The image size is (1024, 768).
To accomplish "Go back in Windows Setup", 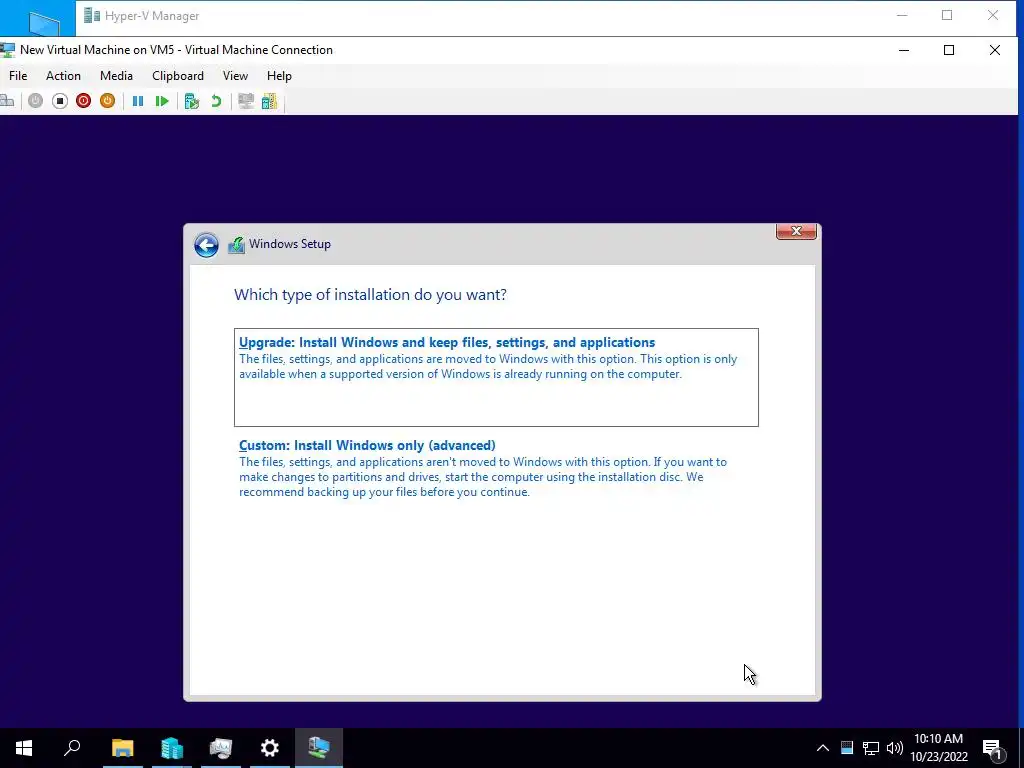I will (206, 246).
